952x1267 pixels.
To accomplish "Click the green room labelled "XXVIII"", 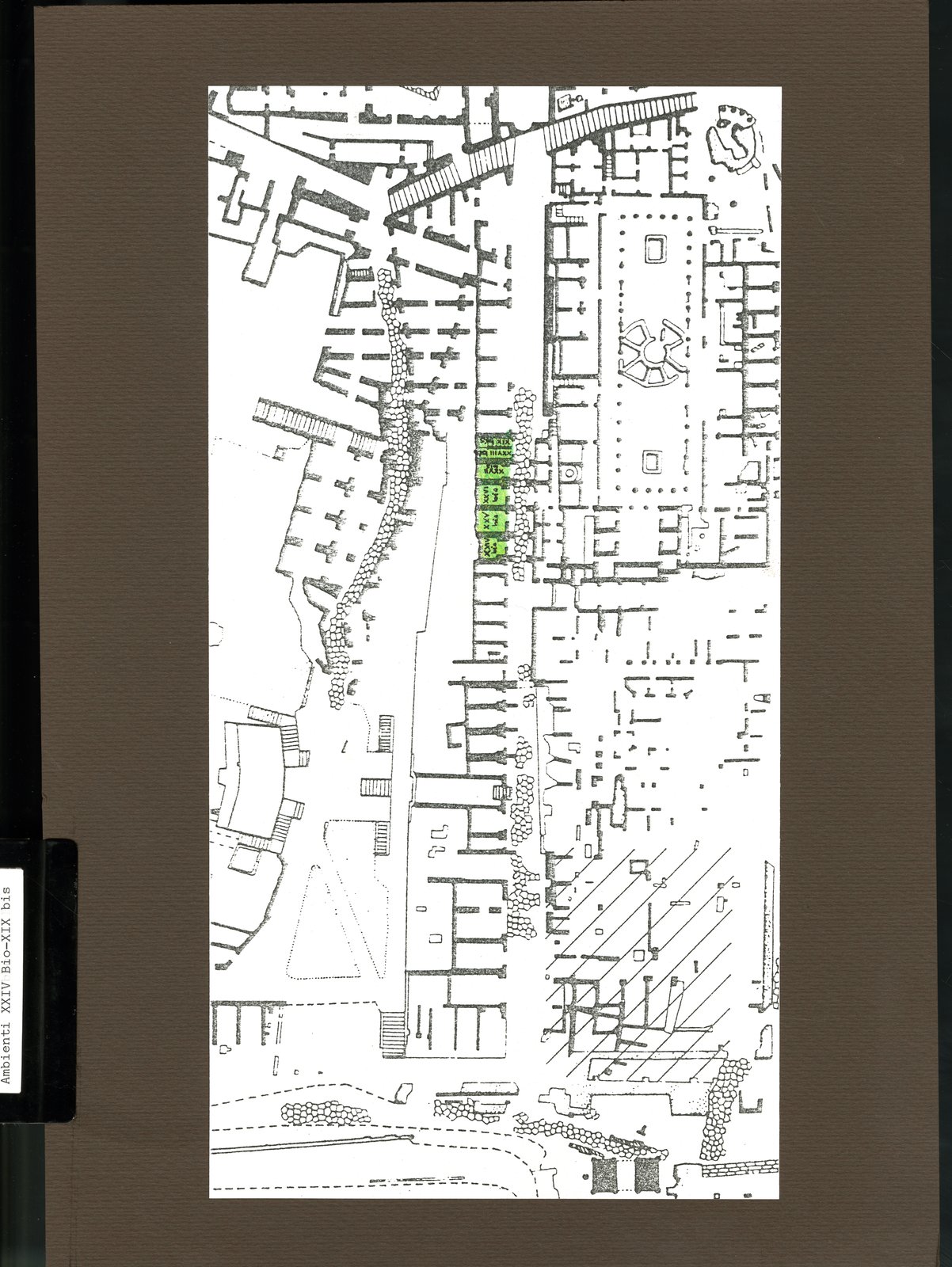I will click(495, 454).
